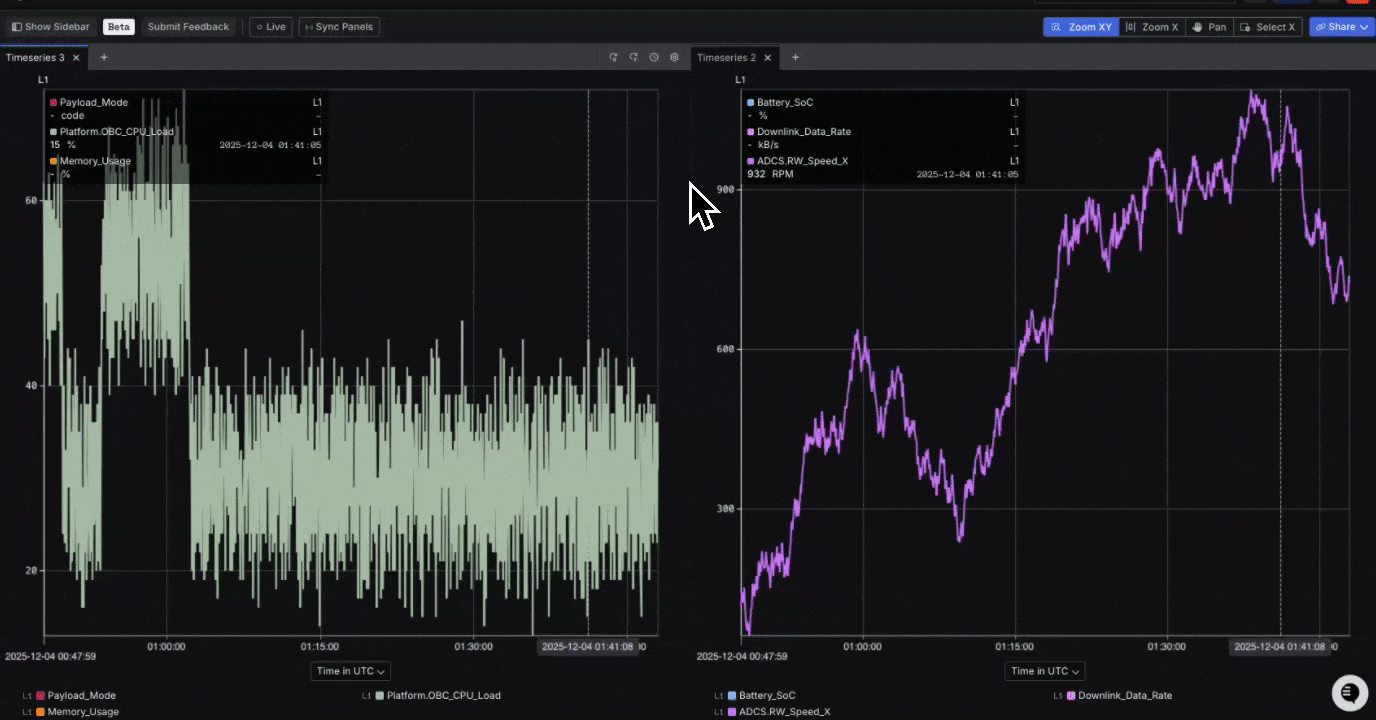The image size is (1376, 720).
Task: Close the Timeseries 3 tab
Action: (x=77, y=57)
